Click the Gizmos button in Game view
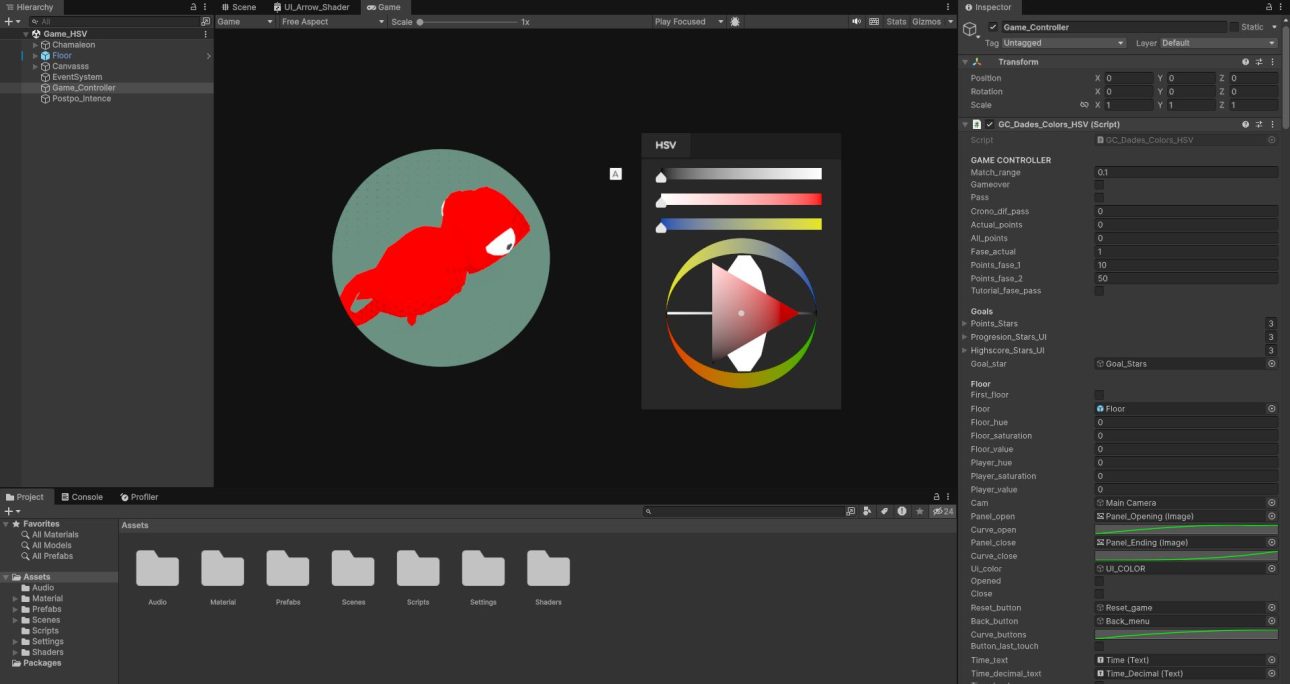The width and height of the screenshot is (1290, 684). [x=926, y=21]
